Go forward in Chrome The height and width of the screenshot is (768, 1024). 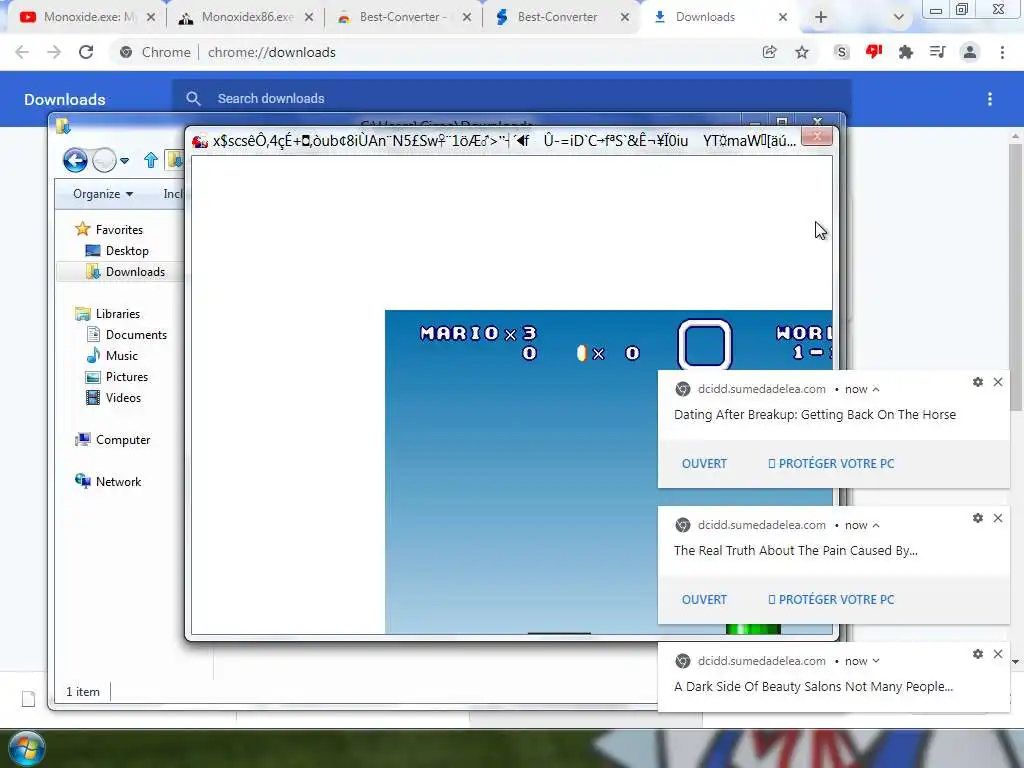pos(54,52)
